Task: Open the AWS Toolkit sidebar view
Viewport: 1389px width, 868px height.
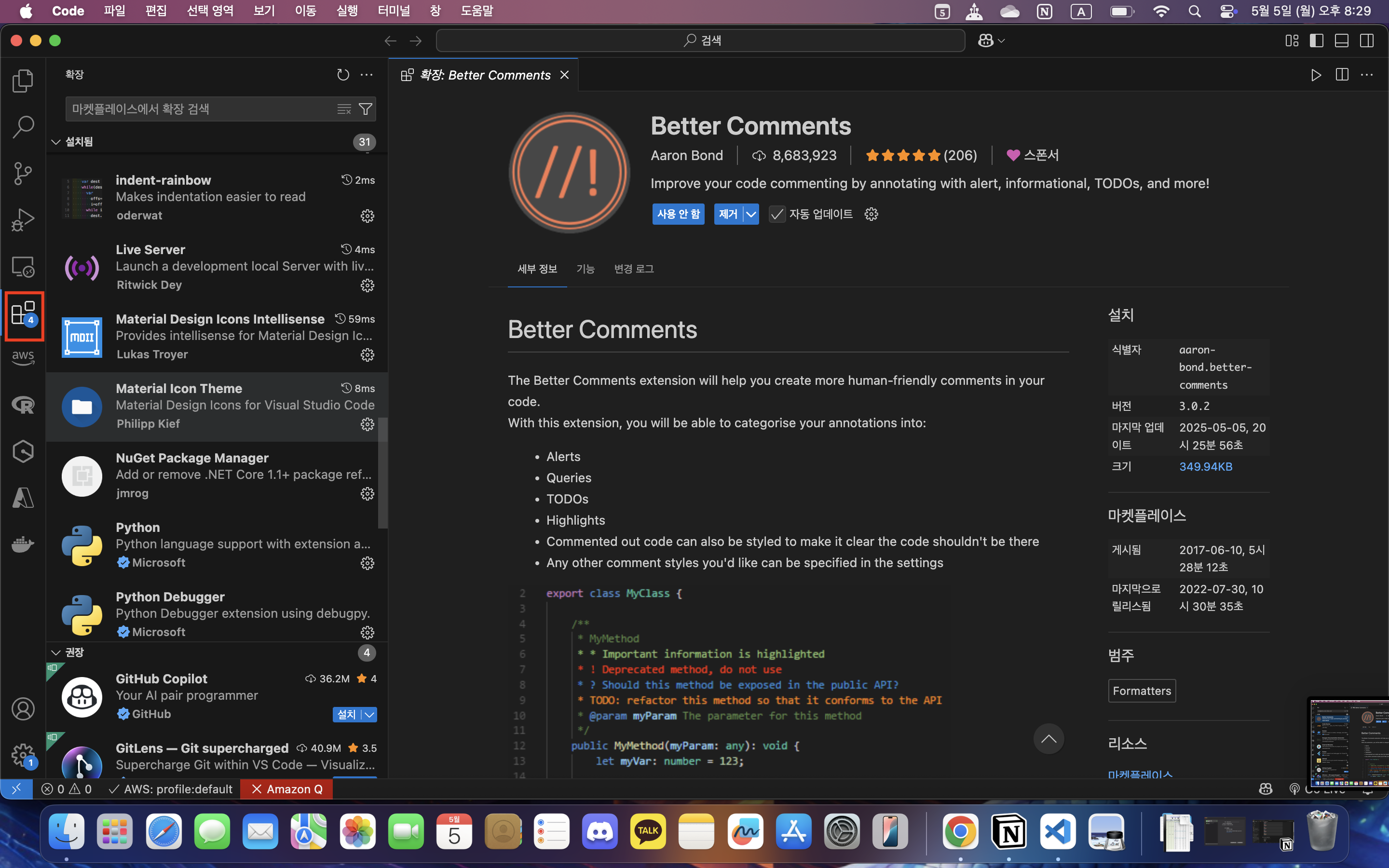Action: [23, 358]
